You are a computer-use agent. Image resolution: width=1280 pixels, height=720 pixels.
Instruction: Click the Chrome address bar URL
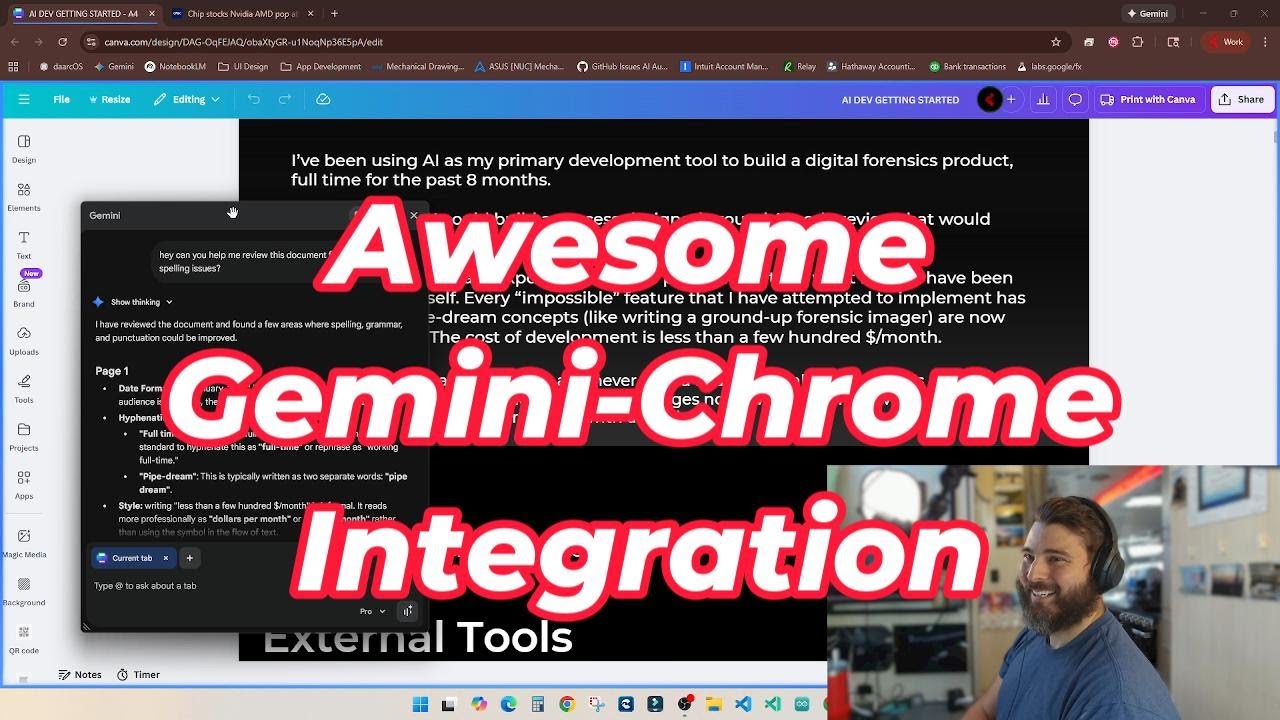point(244,42)
